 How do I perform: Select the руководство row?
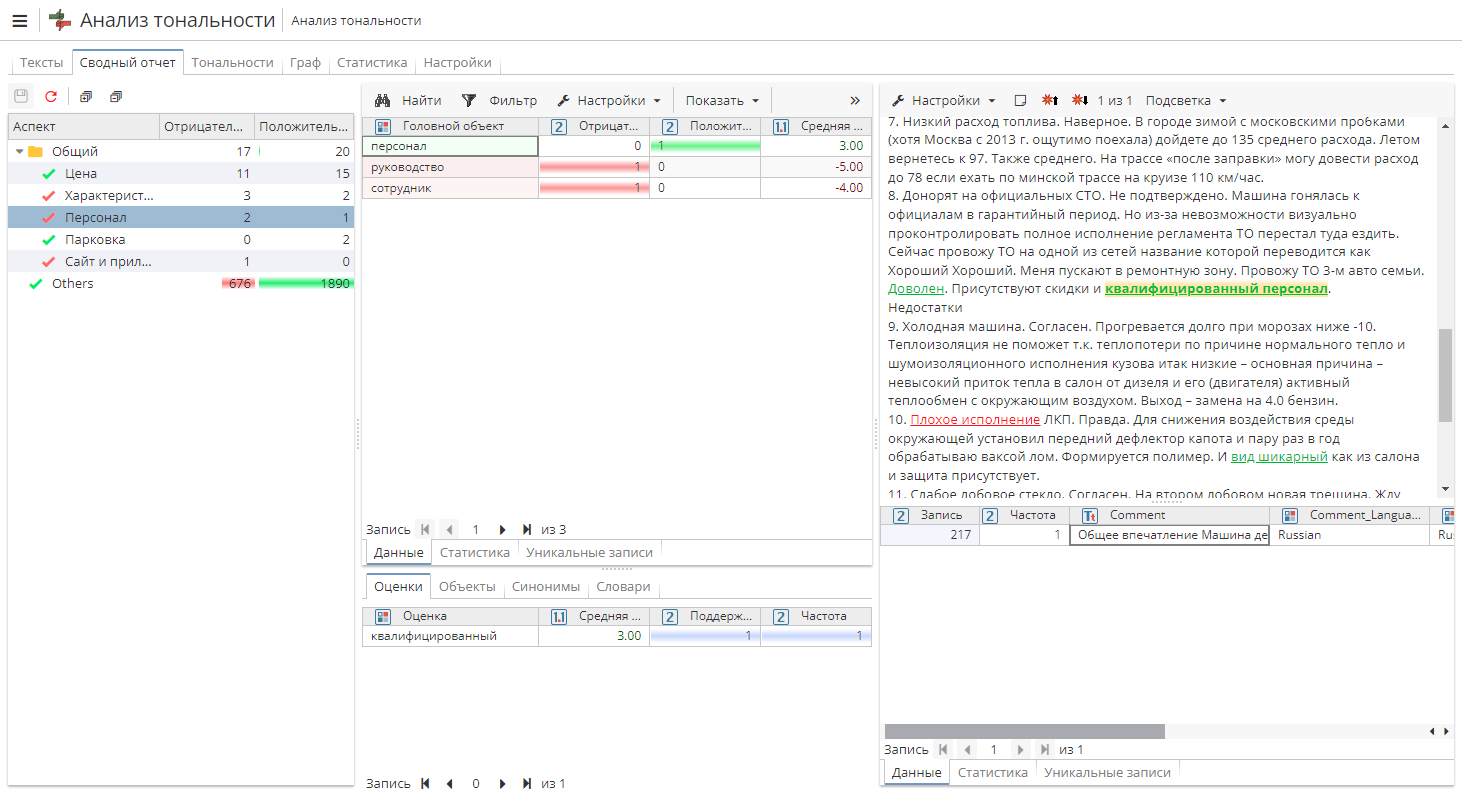616,167
